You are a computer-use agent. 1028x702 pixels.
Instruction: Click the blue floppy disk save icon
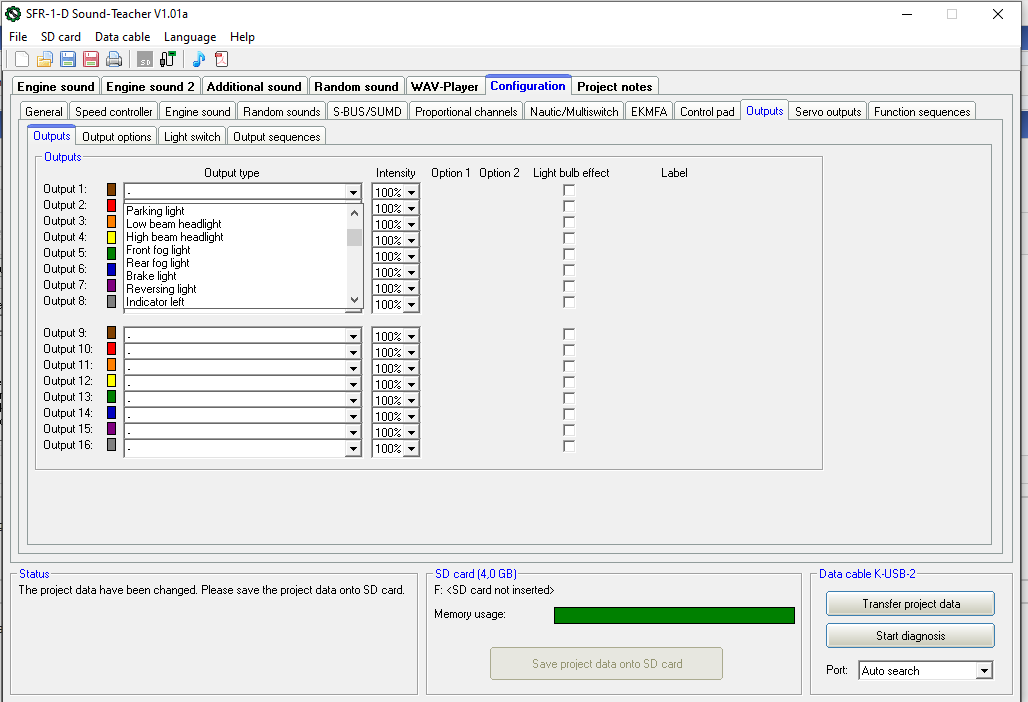click(68, 60)
